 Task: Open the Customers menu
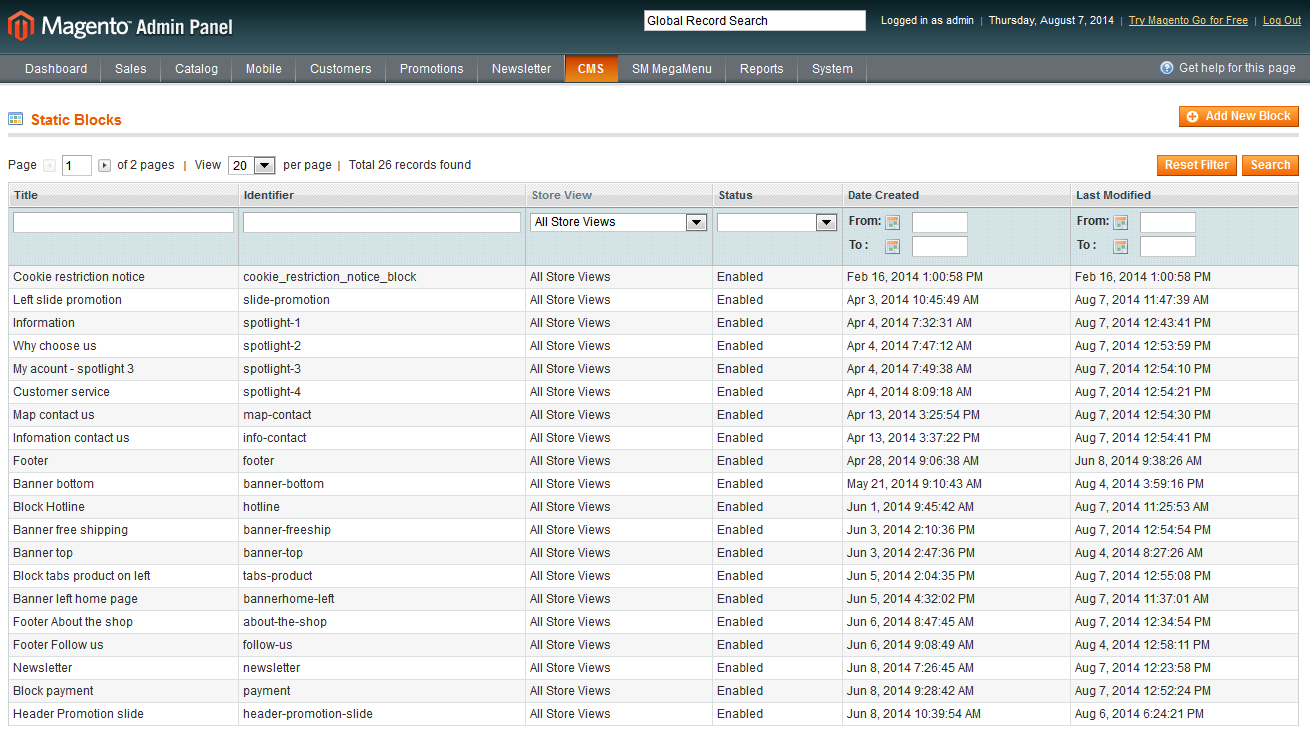(x=341, y=69)
